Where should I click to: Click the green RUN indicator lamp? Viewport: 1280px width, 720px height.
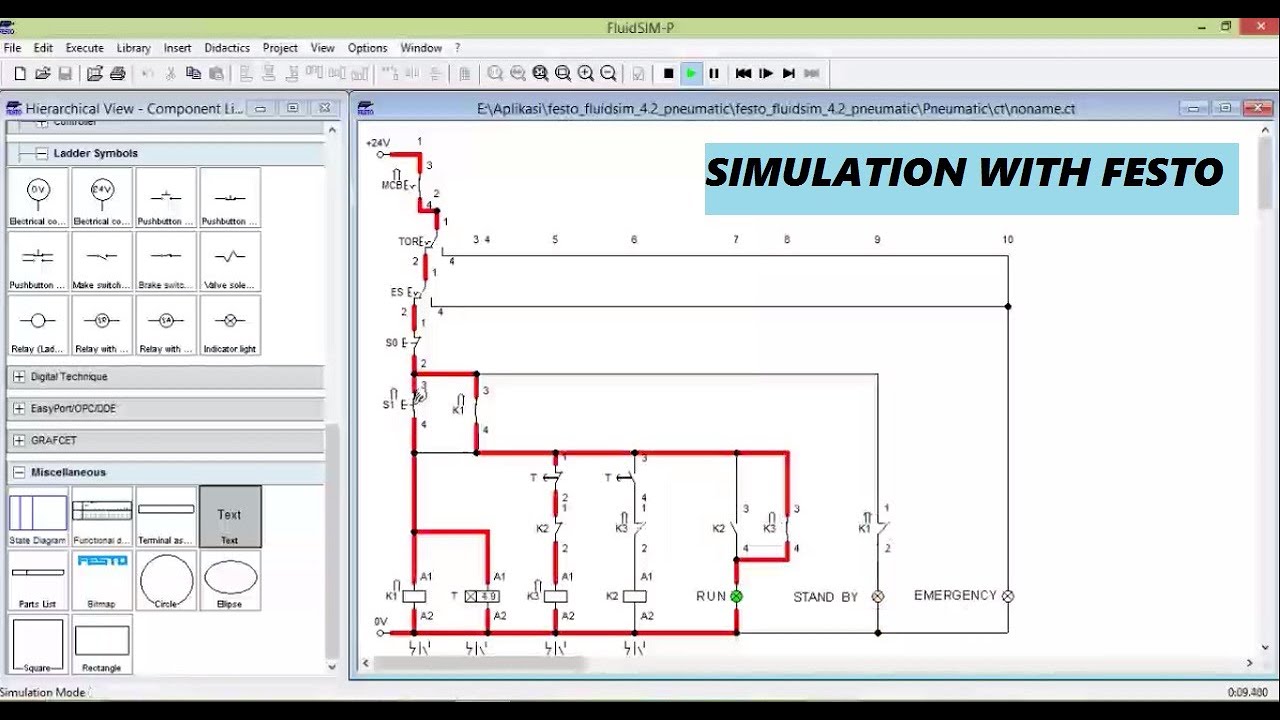pos(737,596)
